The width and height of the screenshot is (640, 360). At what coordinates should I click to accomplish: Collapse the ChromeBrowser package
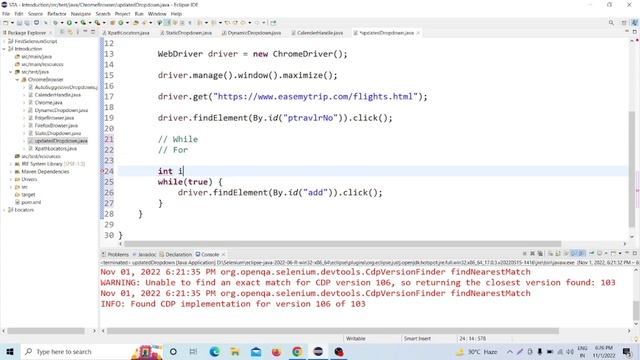pyautogui.click(x=18, y=80)
